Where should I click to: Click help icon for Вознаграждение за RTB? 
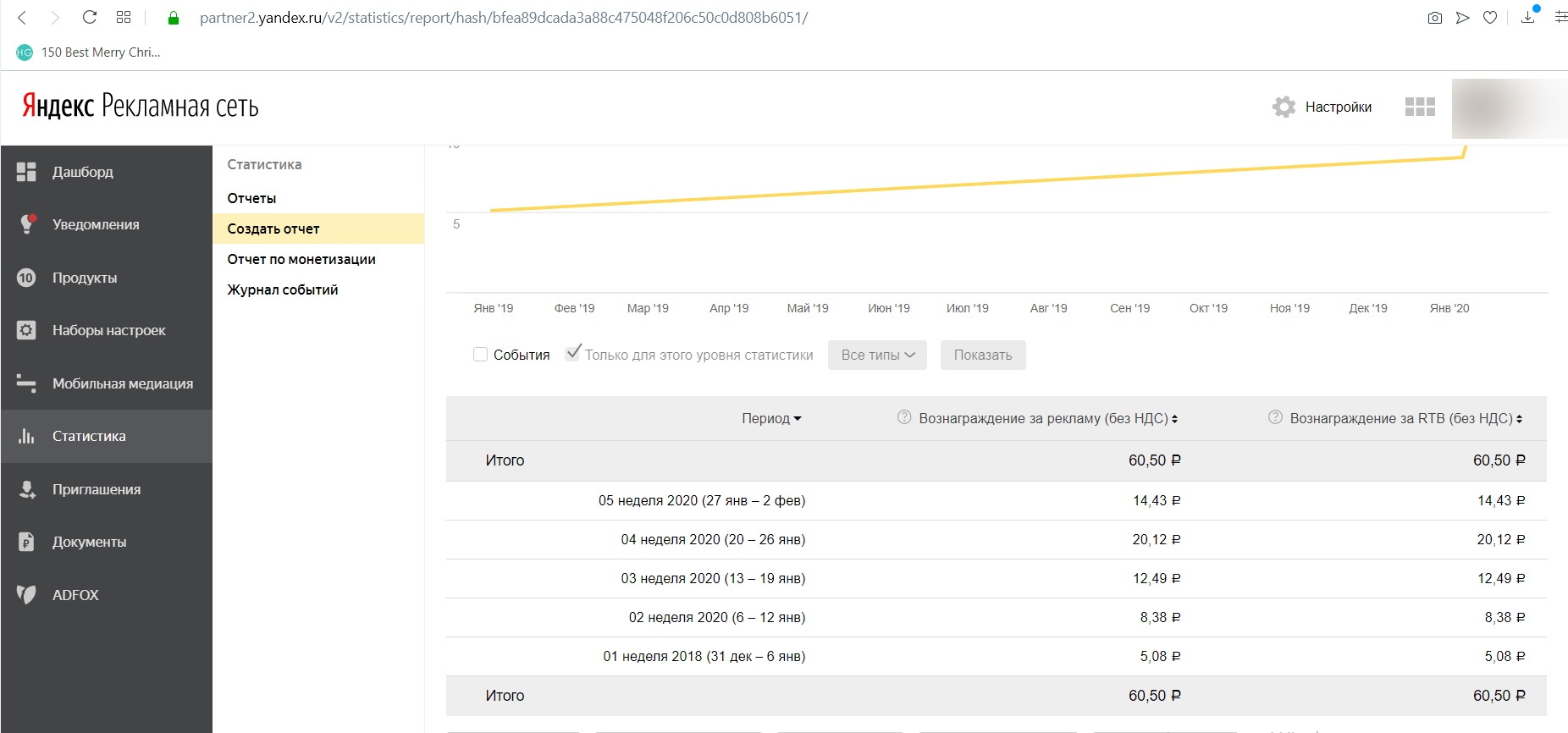click(x=1275, y=417)
